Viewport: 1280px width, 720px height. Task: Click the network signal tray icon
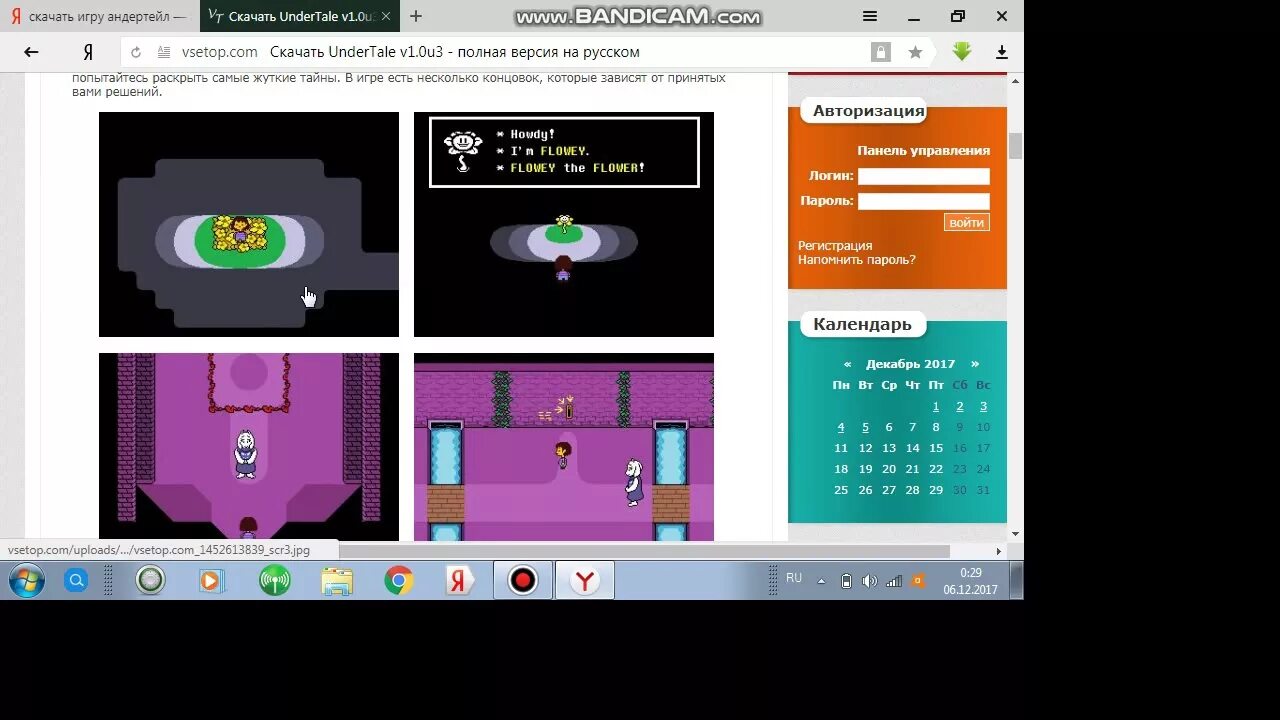coord(894,581)
